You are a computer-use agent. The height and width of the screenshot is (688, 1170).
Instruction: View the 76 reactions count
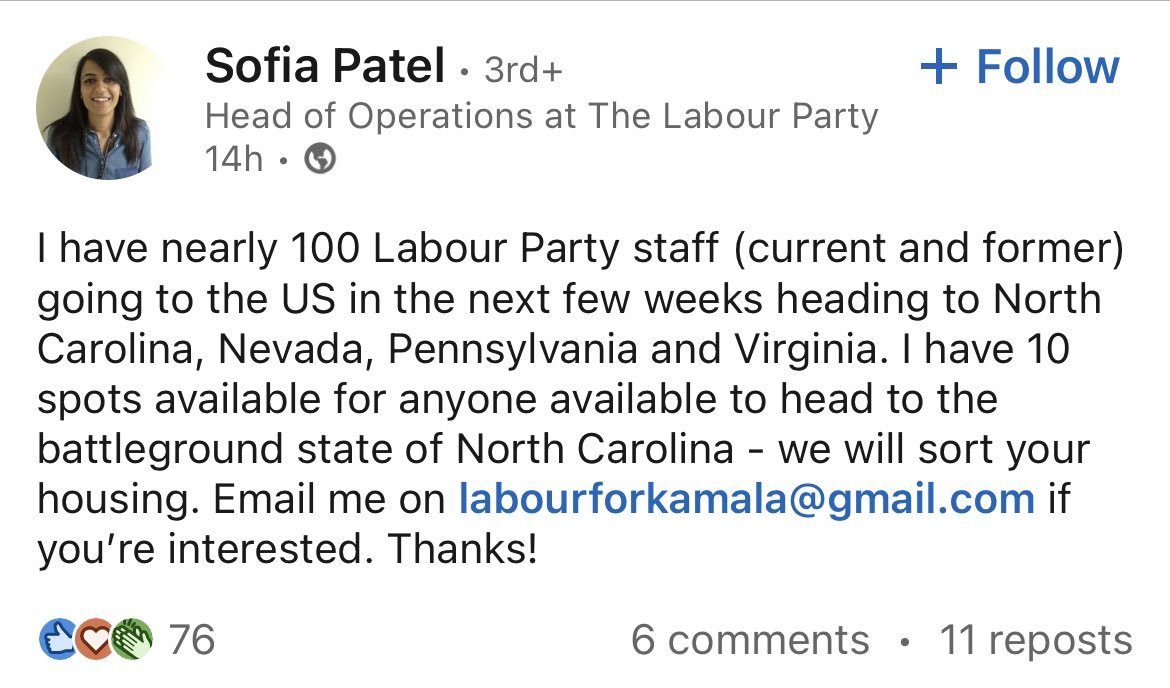coord(192,639)
